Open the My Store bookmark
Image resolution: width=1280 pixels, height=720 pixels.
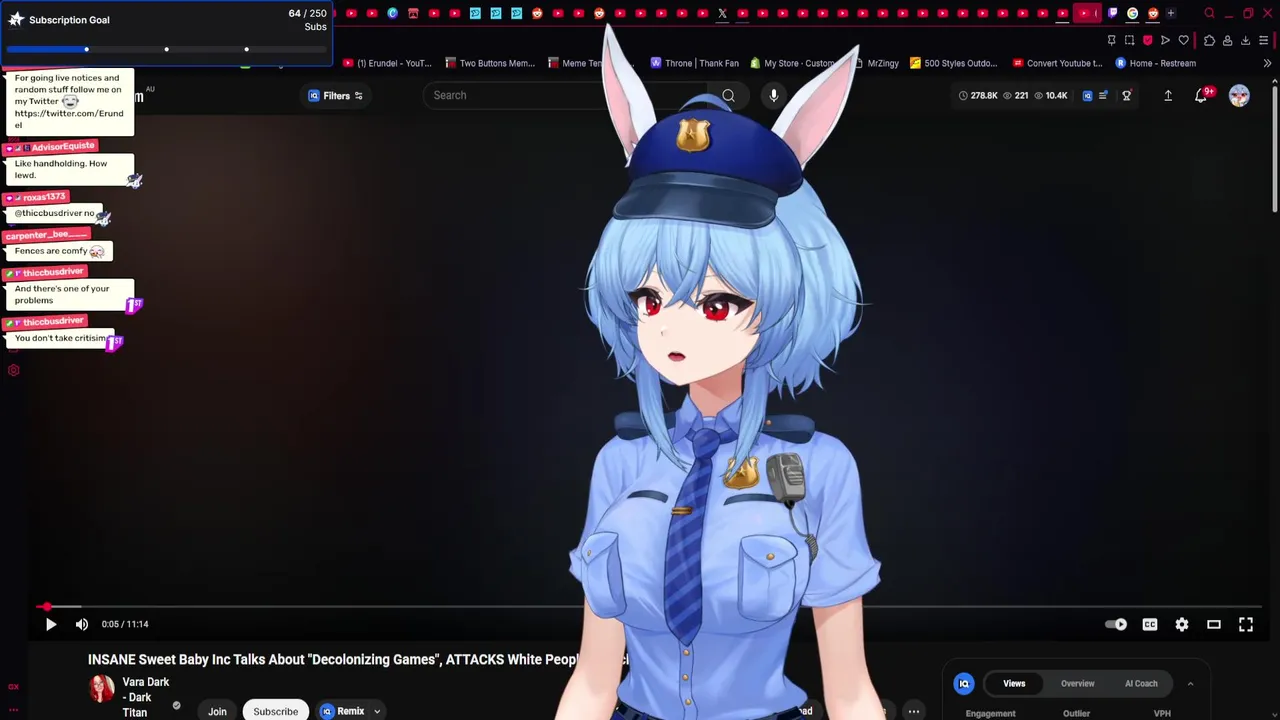pos(792,63)
